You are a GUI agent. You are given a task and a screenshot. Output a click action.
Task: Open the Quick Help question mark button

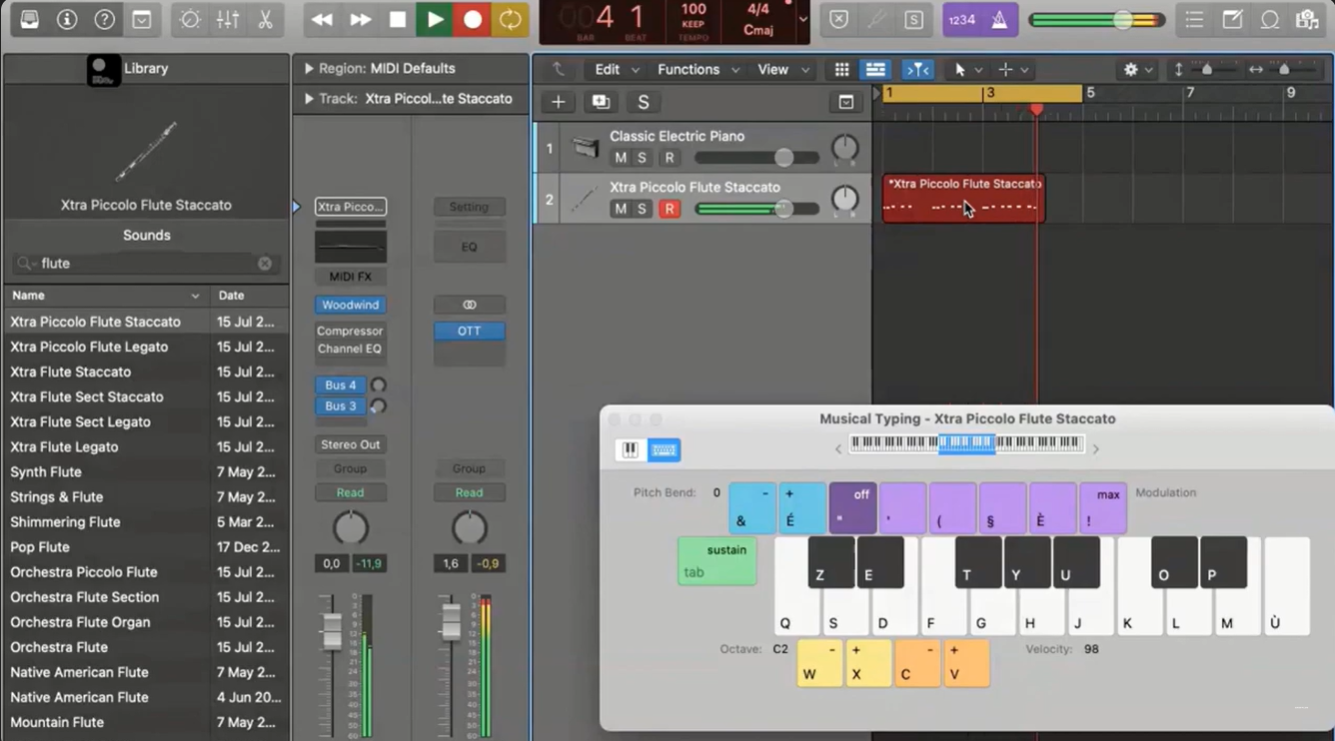click(x=104, y=20)
